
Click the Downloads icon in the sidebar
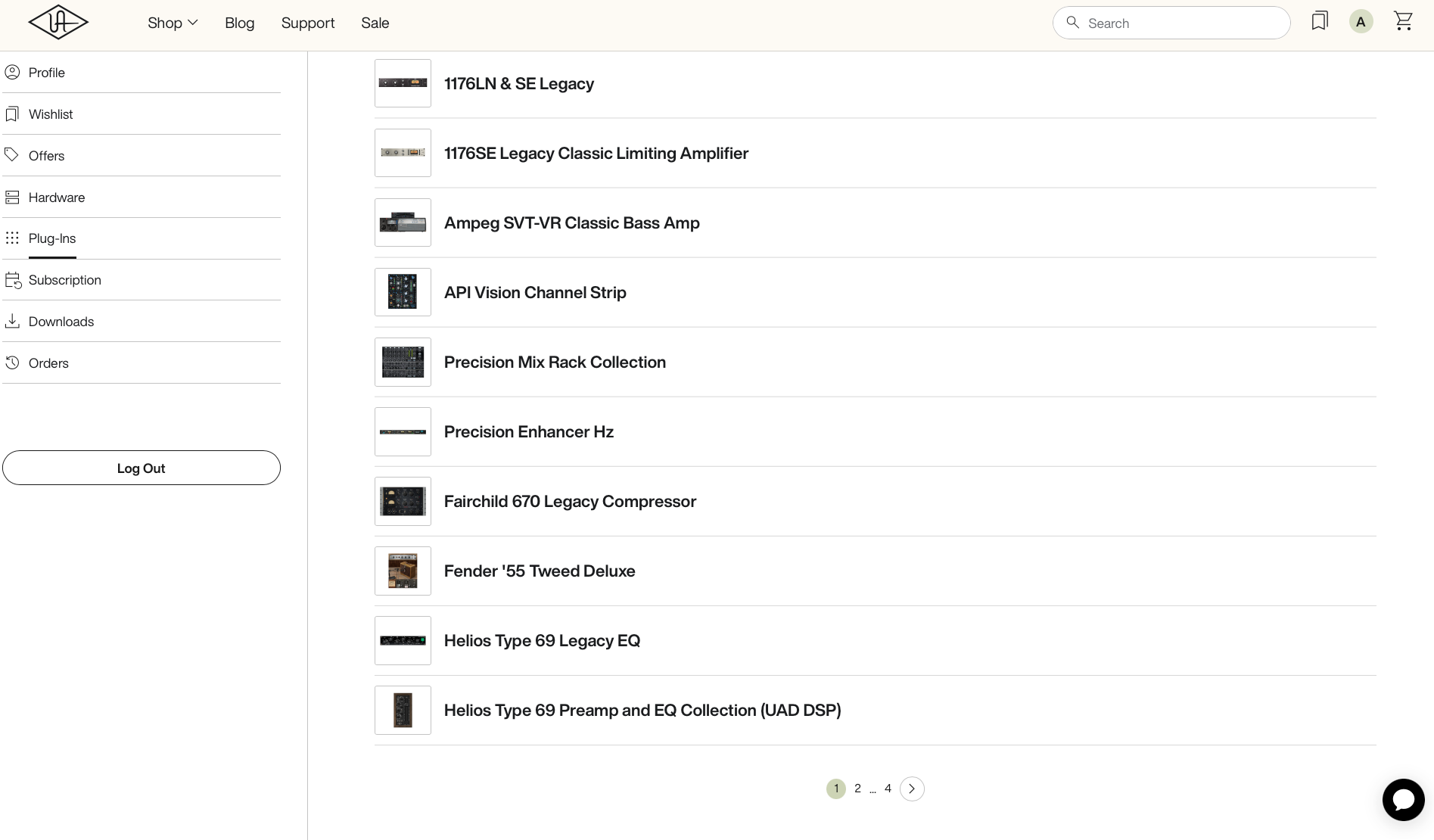[12, 322]
